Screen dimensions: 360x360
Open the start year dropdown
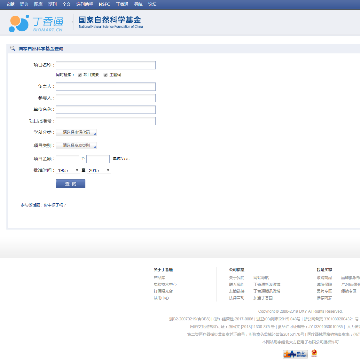pos(68,170)
